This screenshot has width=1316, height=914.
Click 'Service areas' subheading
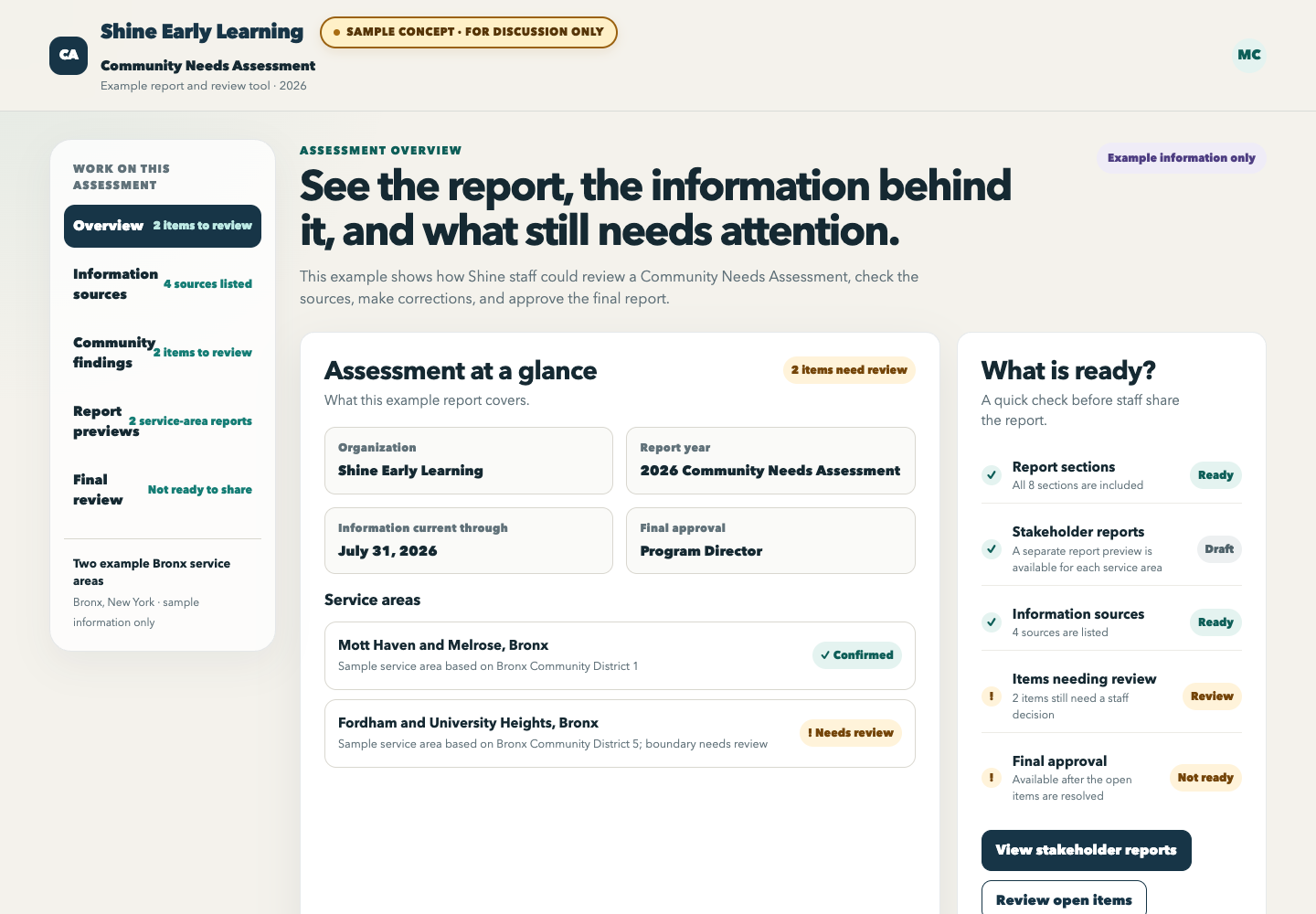[372, 600]
